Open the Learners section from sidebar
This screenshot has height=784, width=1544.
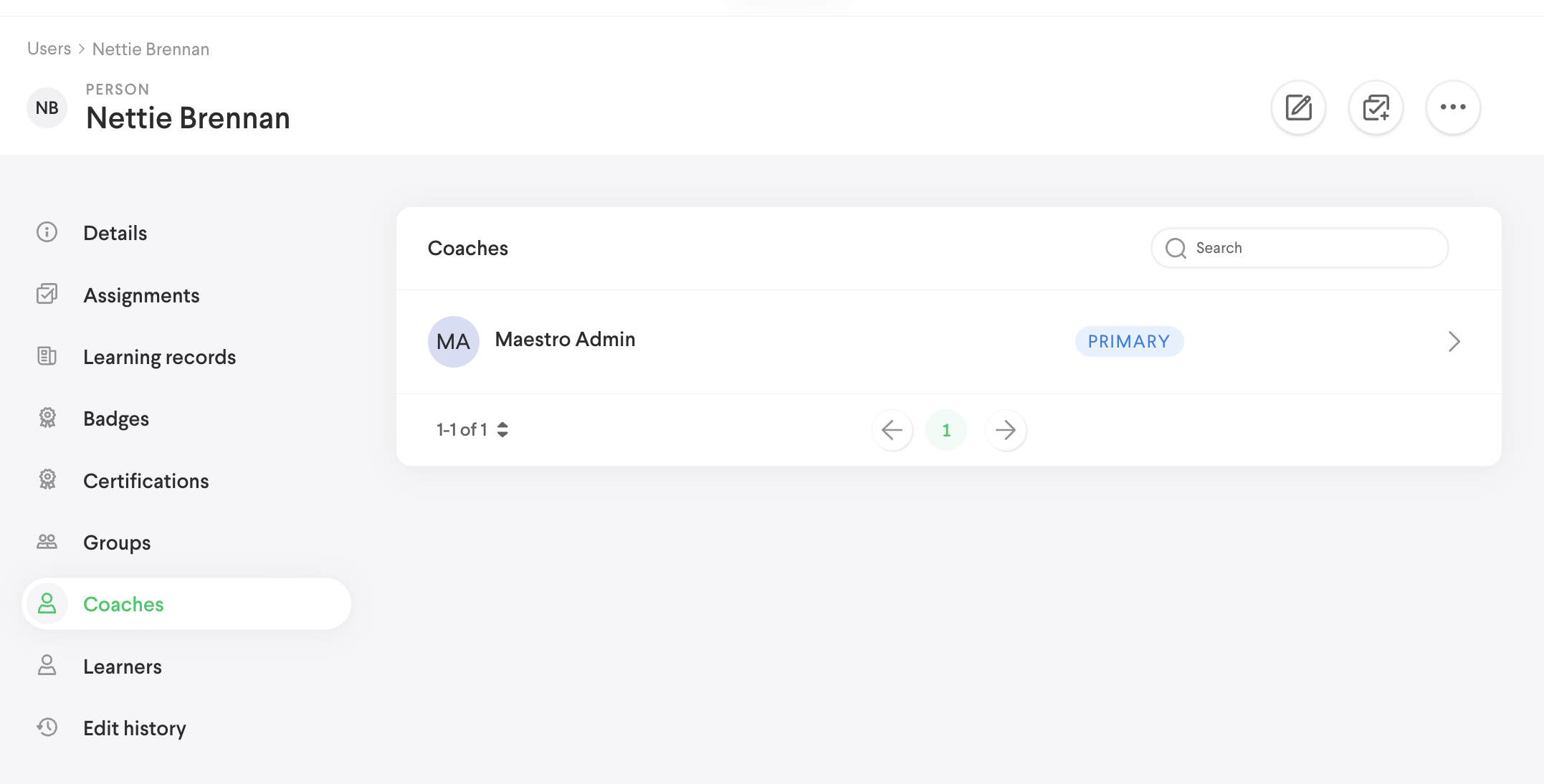coord(123,666)
